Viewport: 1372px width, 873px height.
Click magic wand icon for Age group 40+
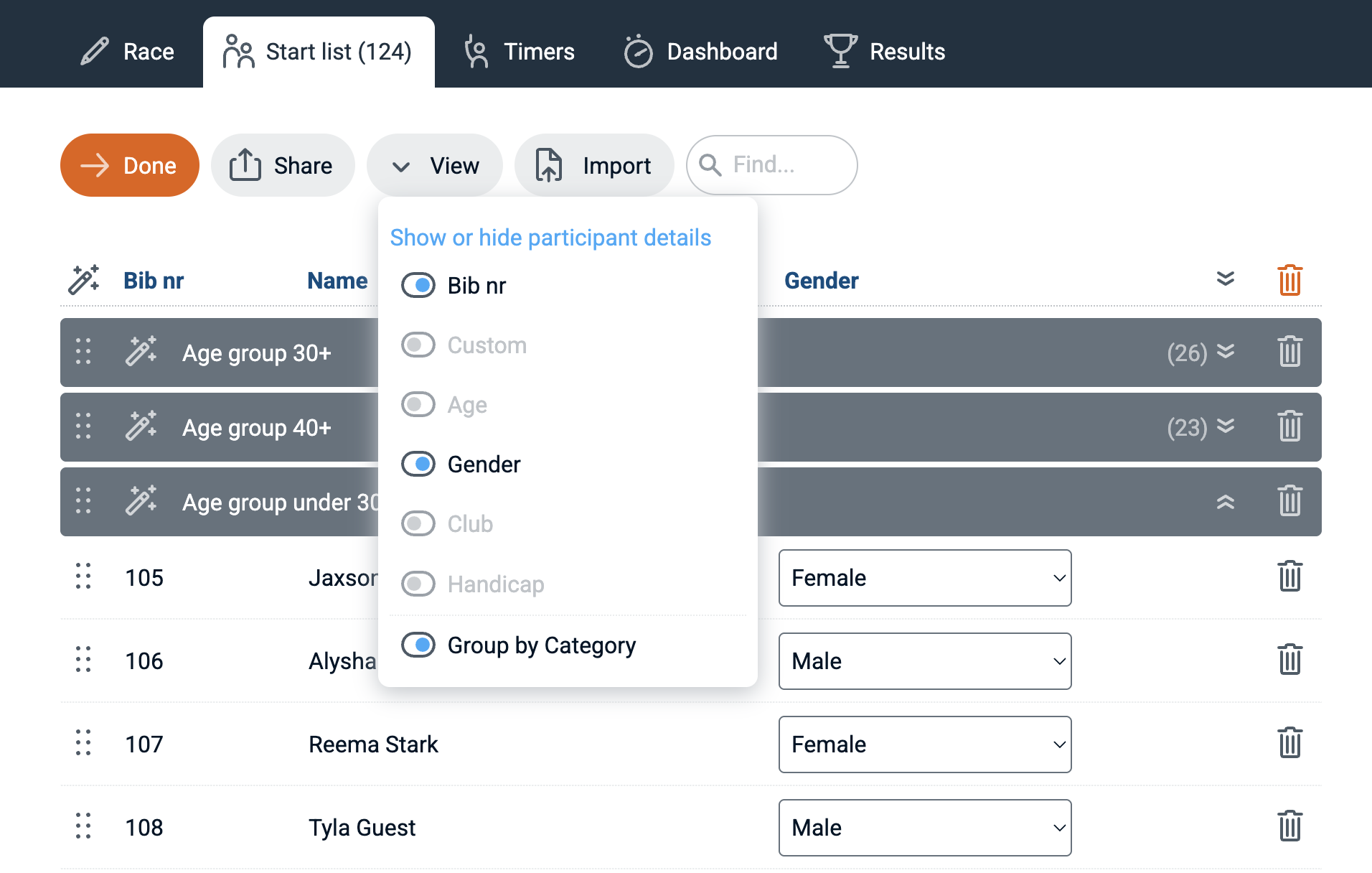point(141,427)
